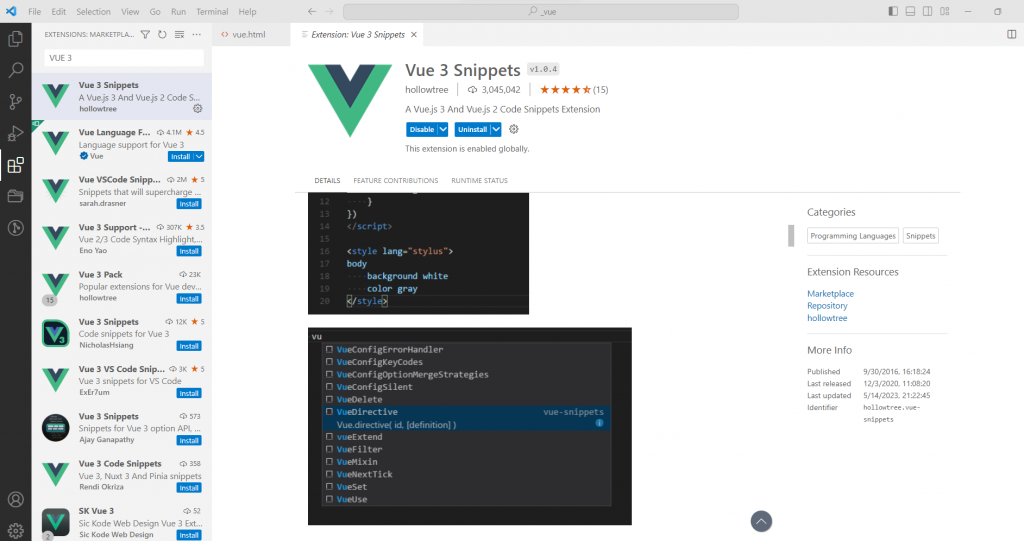
Task: Click the details pane vertical scrollbar thumb
Action: click(791, 236)
